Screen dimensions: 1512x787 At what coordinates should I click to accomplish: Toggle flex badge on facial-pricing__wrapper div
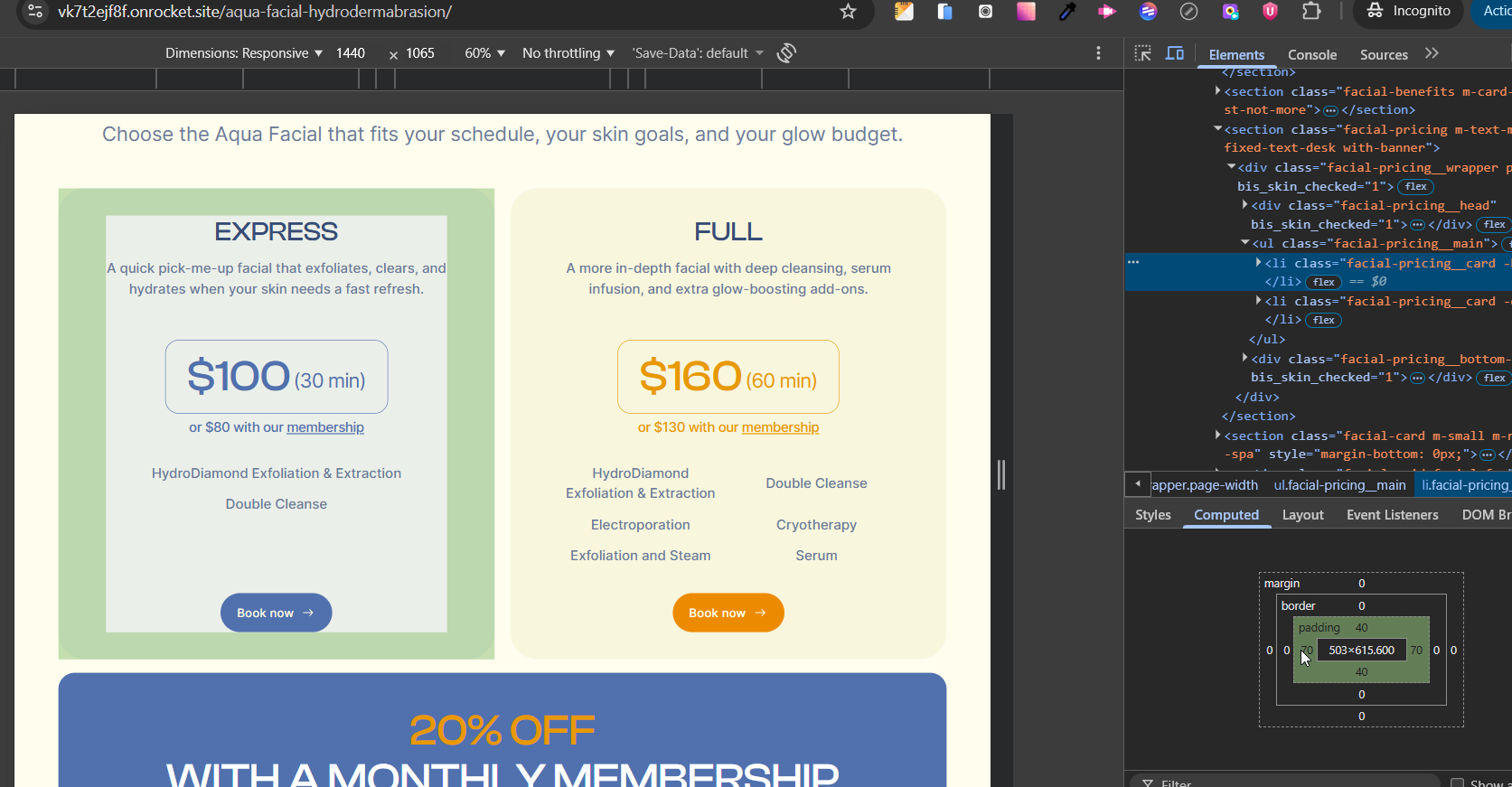coord(1415,187)
